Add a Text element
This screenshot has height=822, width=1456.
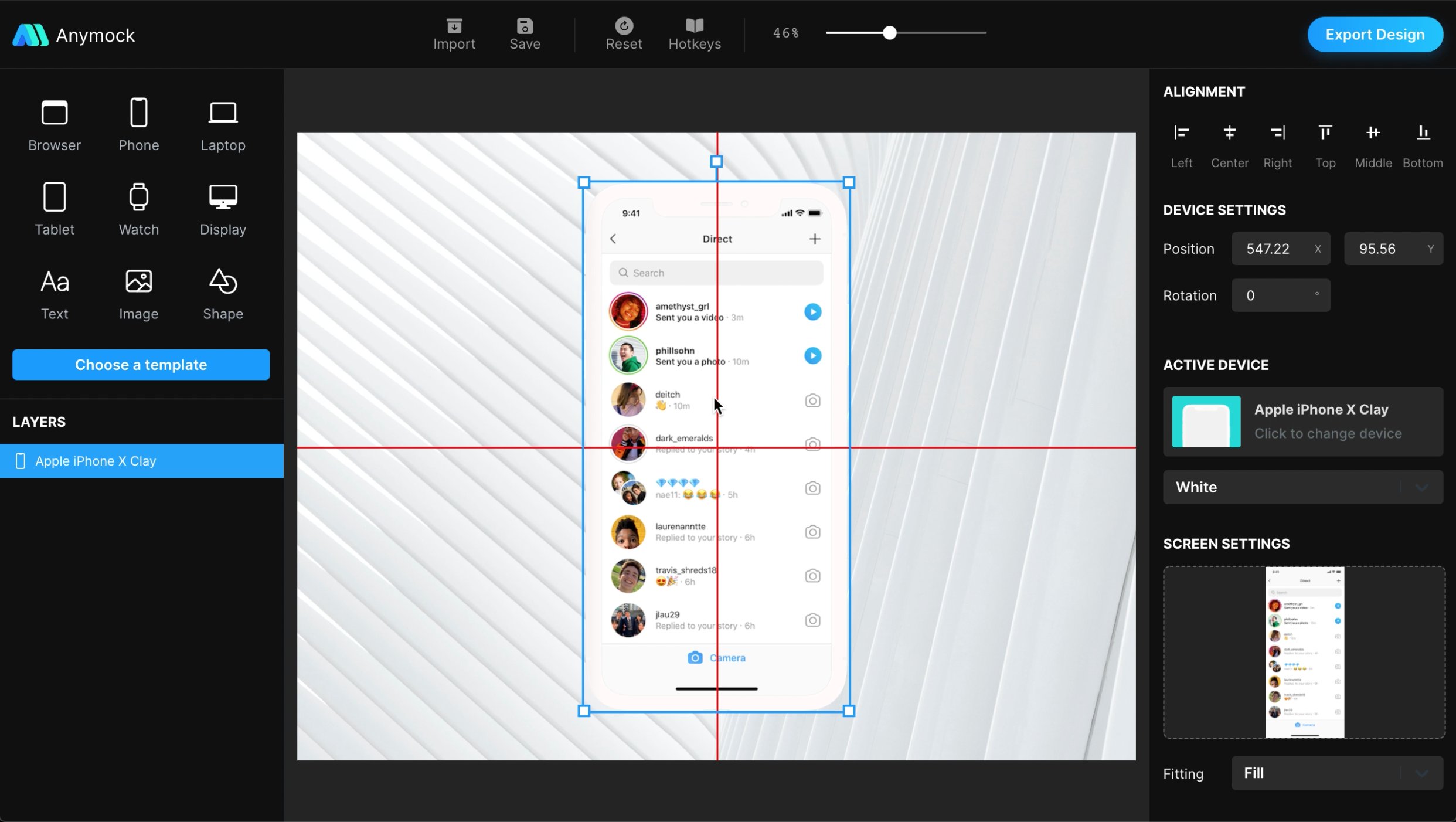55,293
